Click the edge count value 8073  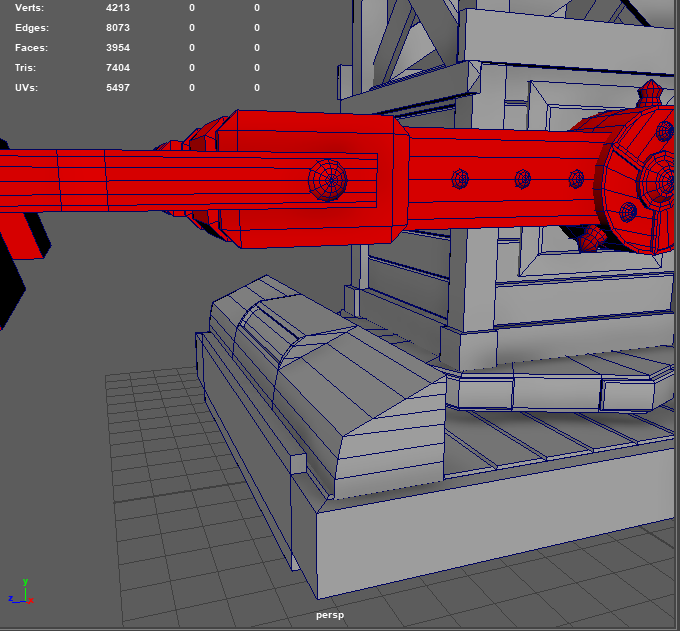(118, 28)
